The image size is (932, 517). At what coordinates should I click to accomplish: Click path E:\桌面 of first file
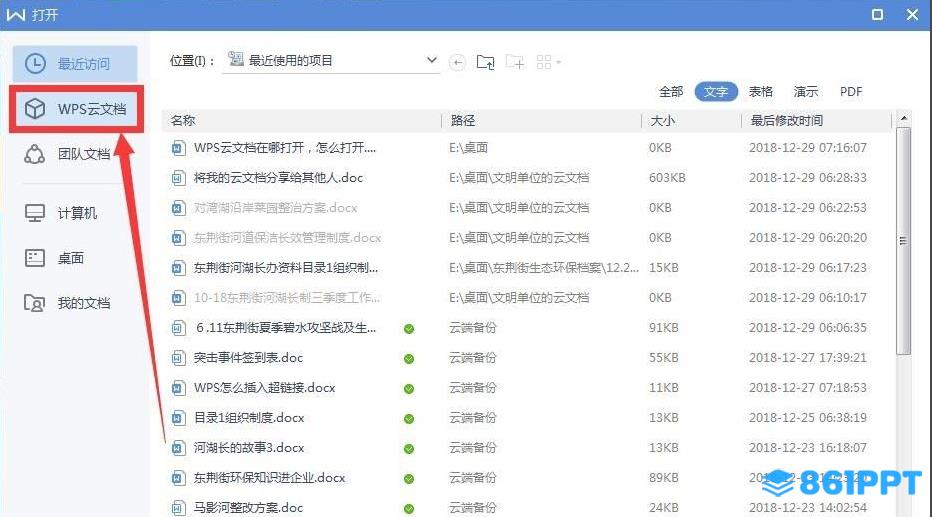click(x=468, y=147)
